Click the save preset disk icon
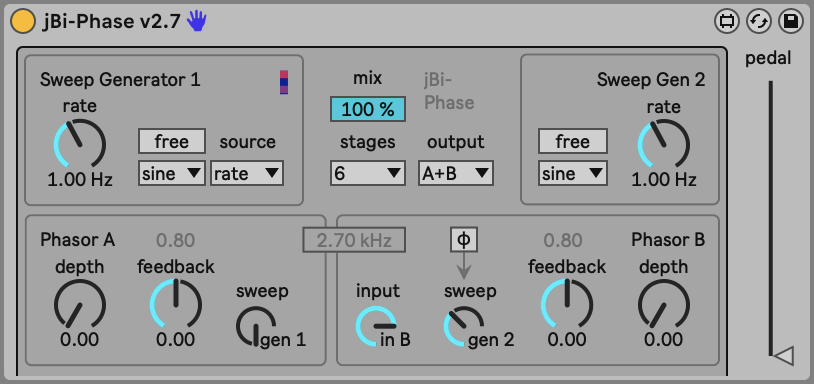 [791, 22]
